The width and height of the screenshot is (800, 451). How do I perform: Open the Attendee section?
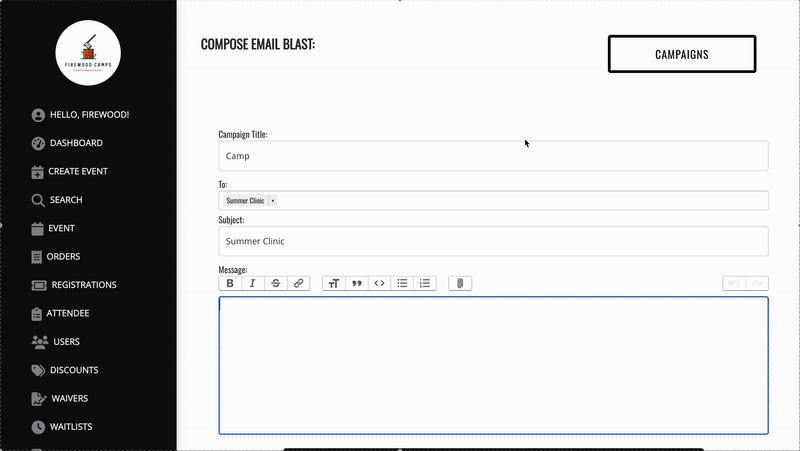coord(68,313)
